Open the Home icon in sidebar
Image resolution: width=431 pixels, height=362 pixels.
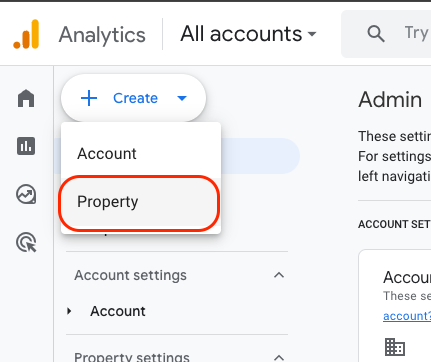(26, 98)
